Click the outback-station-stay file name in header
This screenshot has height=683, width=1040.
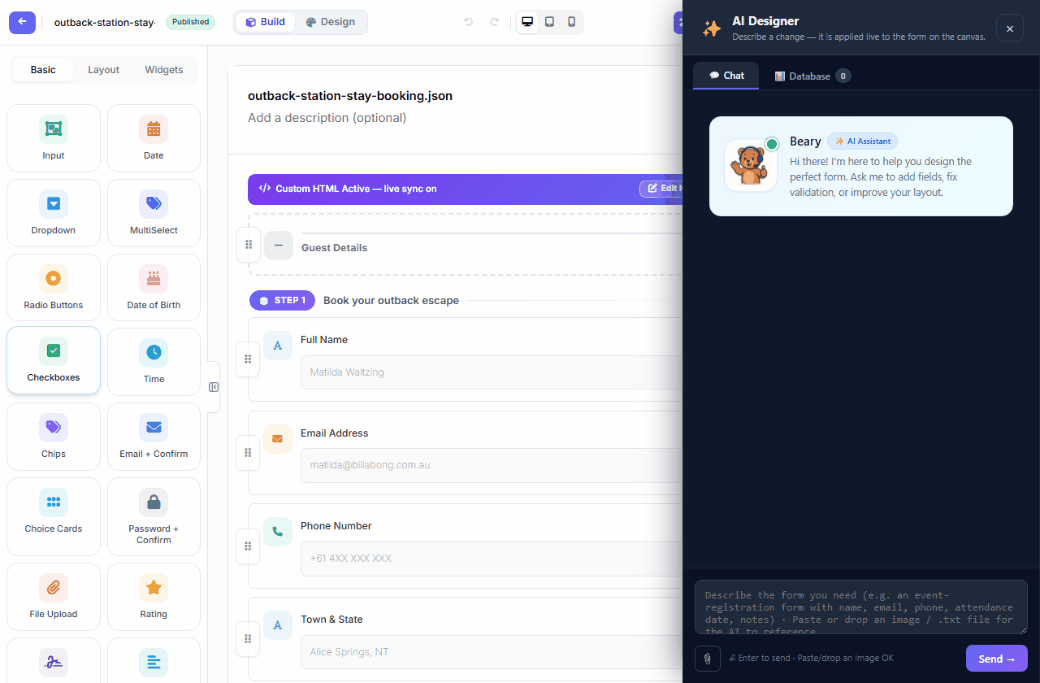104,23
